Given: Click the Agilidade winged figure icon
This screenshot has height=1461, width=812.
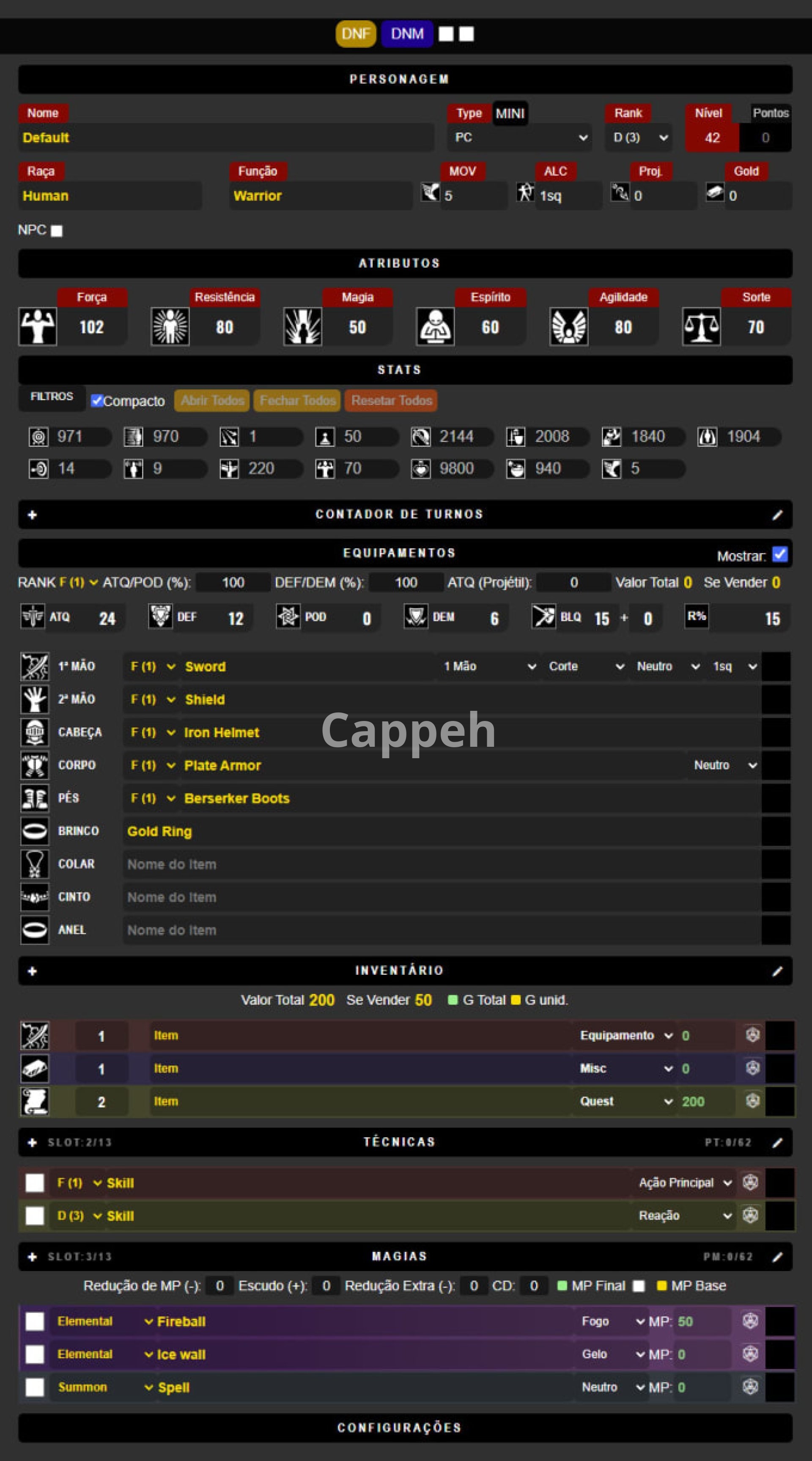Looking at the screenshot, I should tap(568, 327).
